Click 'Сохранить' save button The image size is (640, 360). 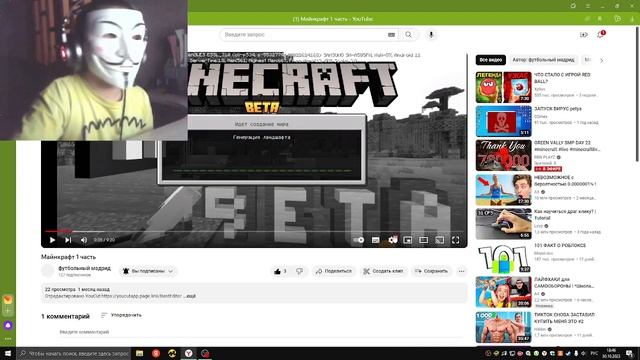[x=431, y=271]
